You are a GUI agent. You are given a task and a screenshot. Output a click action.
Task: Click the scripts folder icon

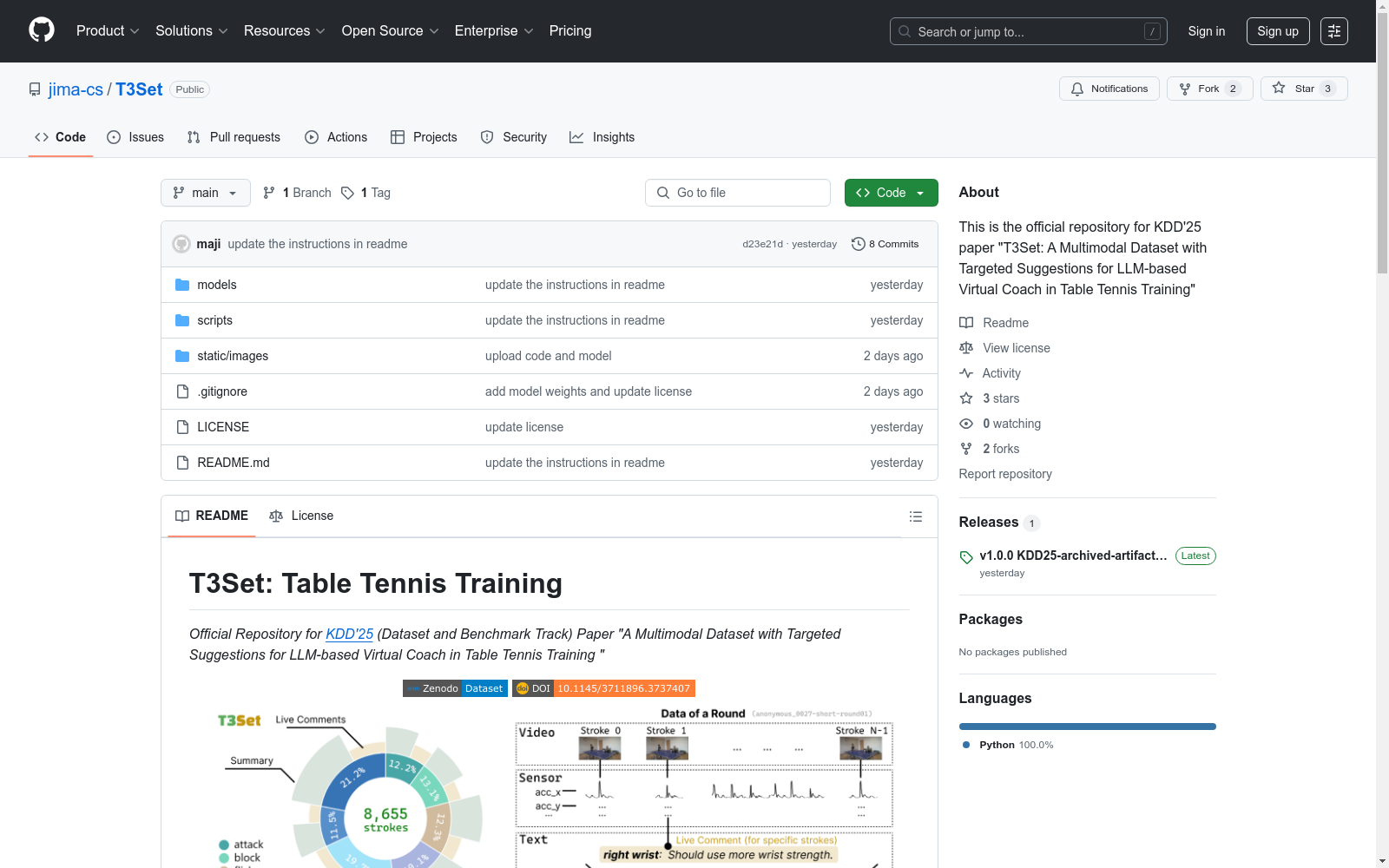point(182,320)
